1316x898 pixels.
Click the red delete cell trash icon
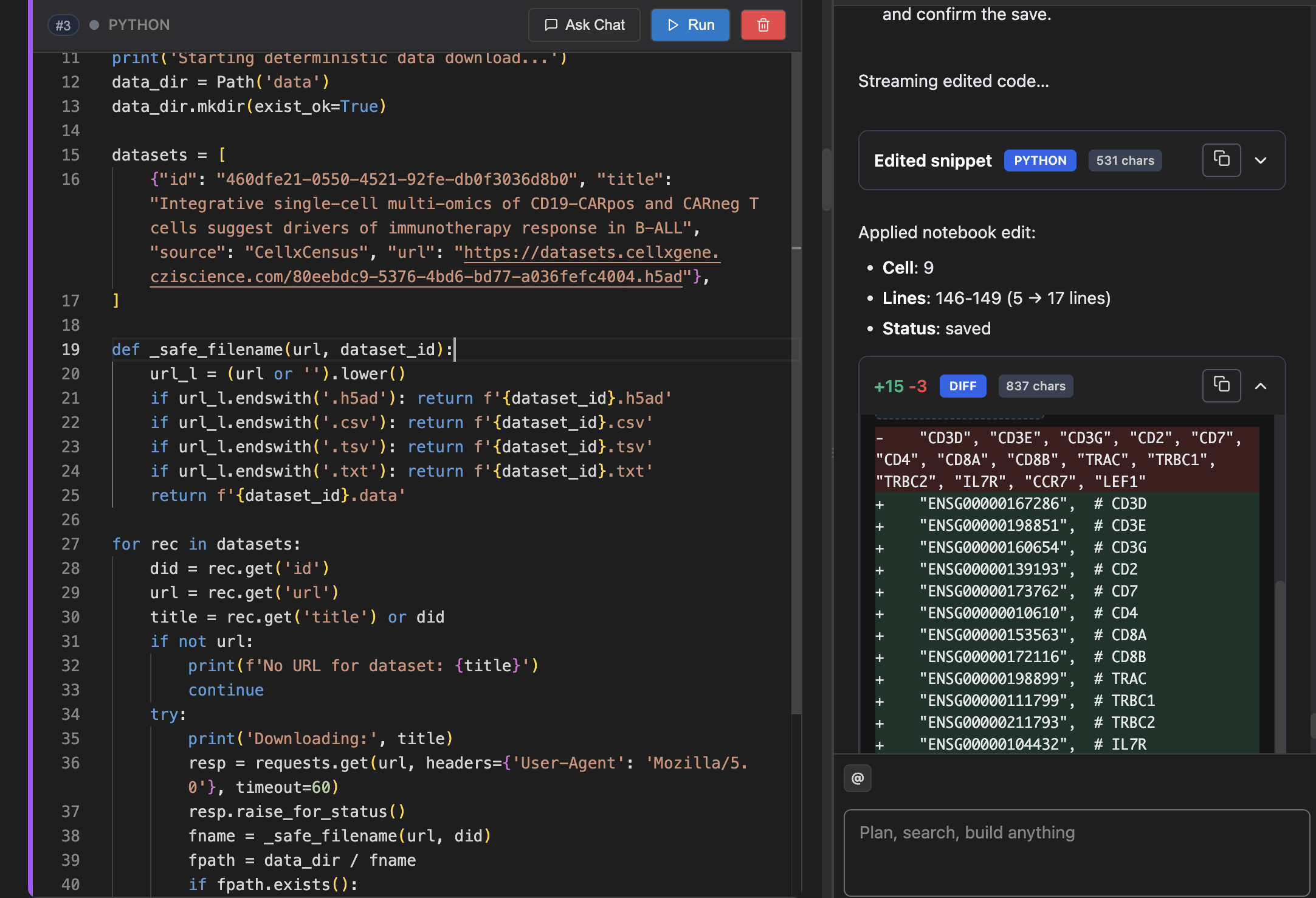[x=763, y=25]
